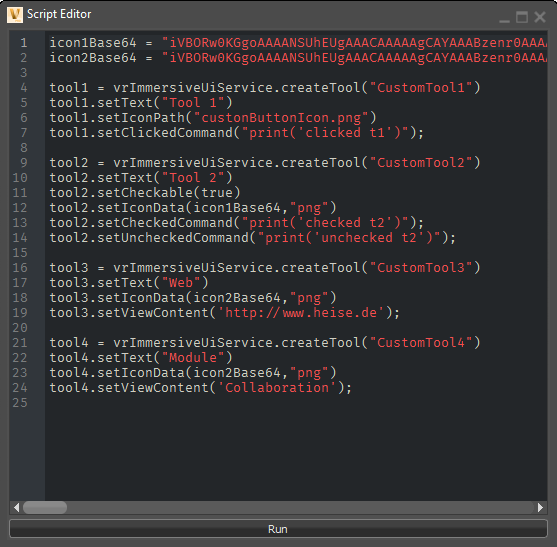Image resolution: width=557 pixels, height=547 pixels.
Task: Place cursor on icon2Base64 assignment line
Action: pos(298,58)
